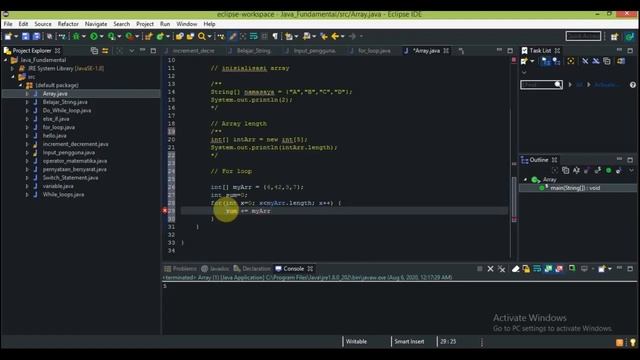Open the File menu
Screen dimensions: 640x360
coord(8,24)
